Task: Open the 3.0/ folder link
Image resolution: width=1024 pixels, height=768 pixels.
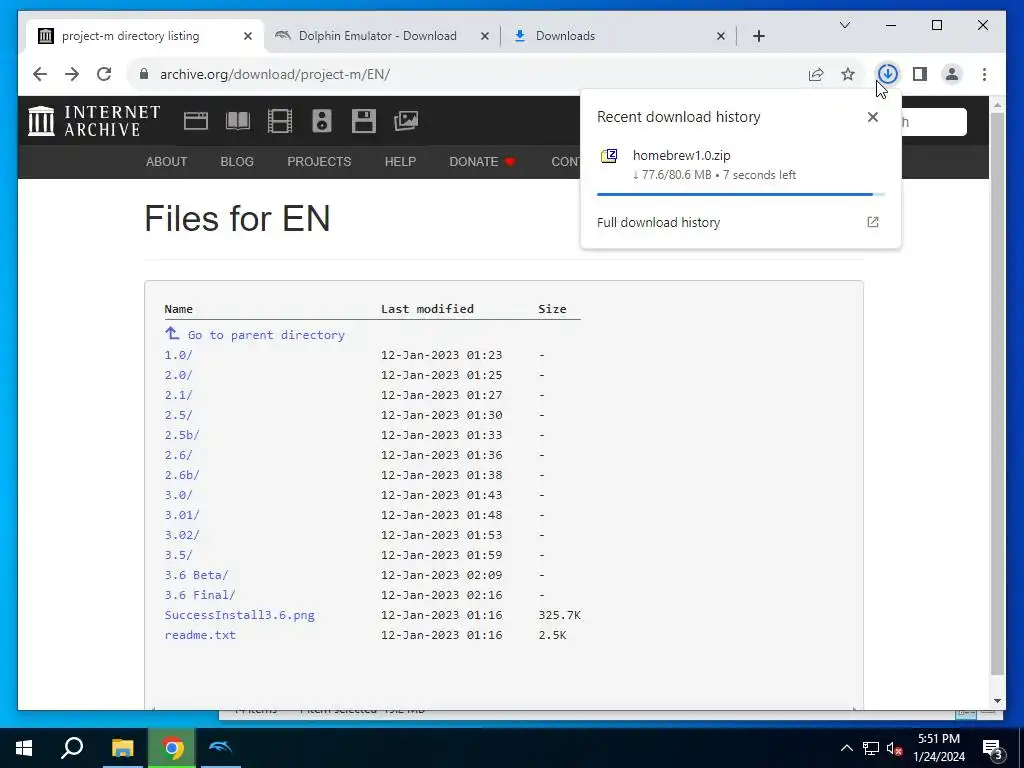Action: click(x=178, y=495)
